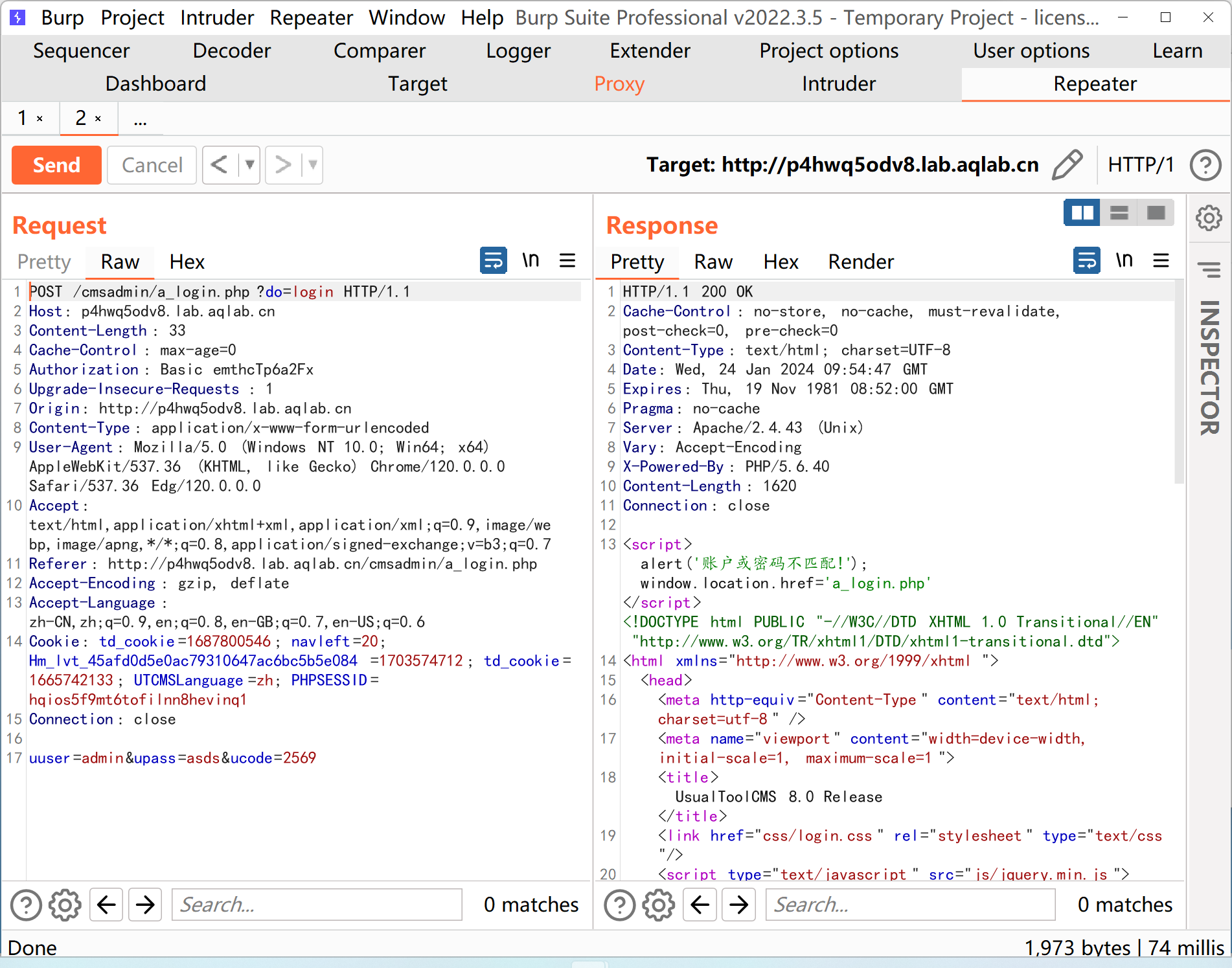Click the Authorization header line
The width and height of the screenshot is (1232, 968).
(x=171, y=370)
